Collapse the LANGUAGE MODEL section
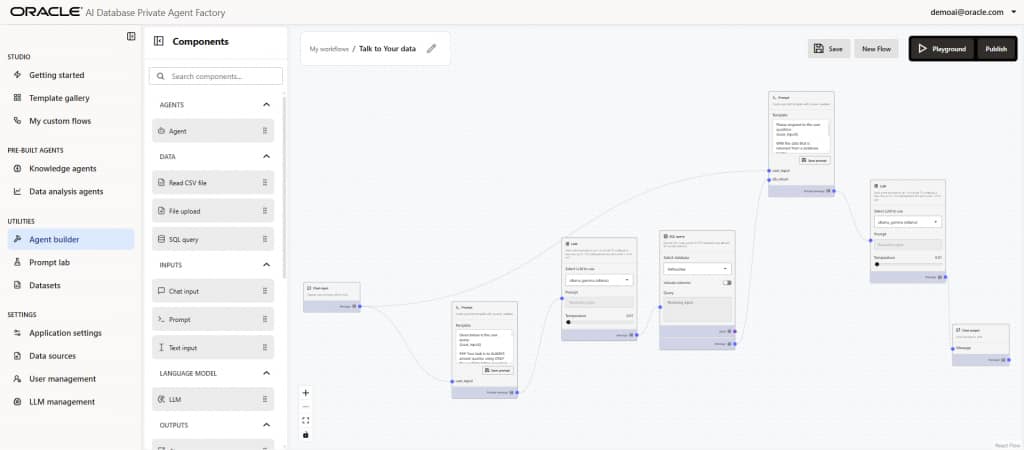 click(266, 373)
